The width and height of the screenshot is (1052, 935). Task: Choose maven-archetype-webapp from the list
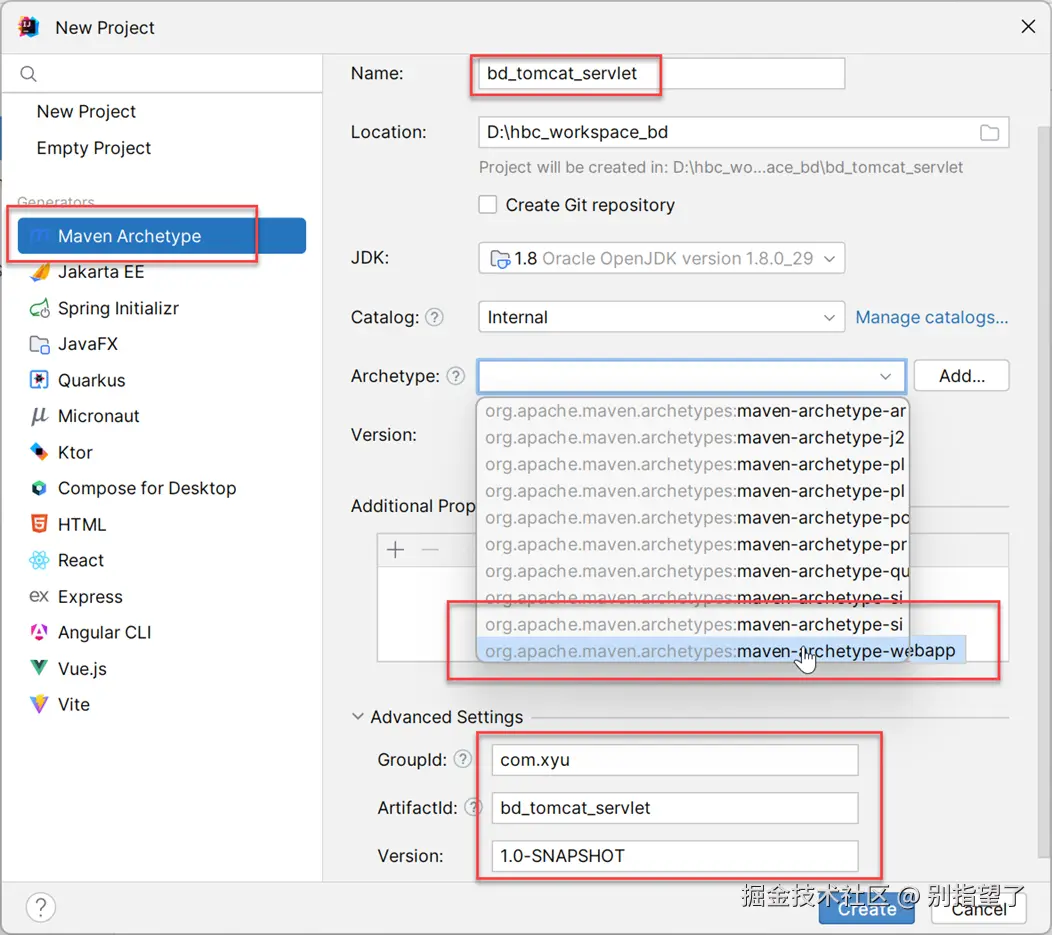click(x=721, y=651)
